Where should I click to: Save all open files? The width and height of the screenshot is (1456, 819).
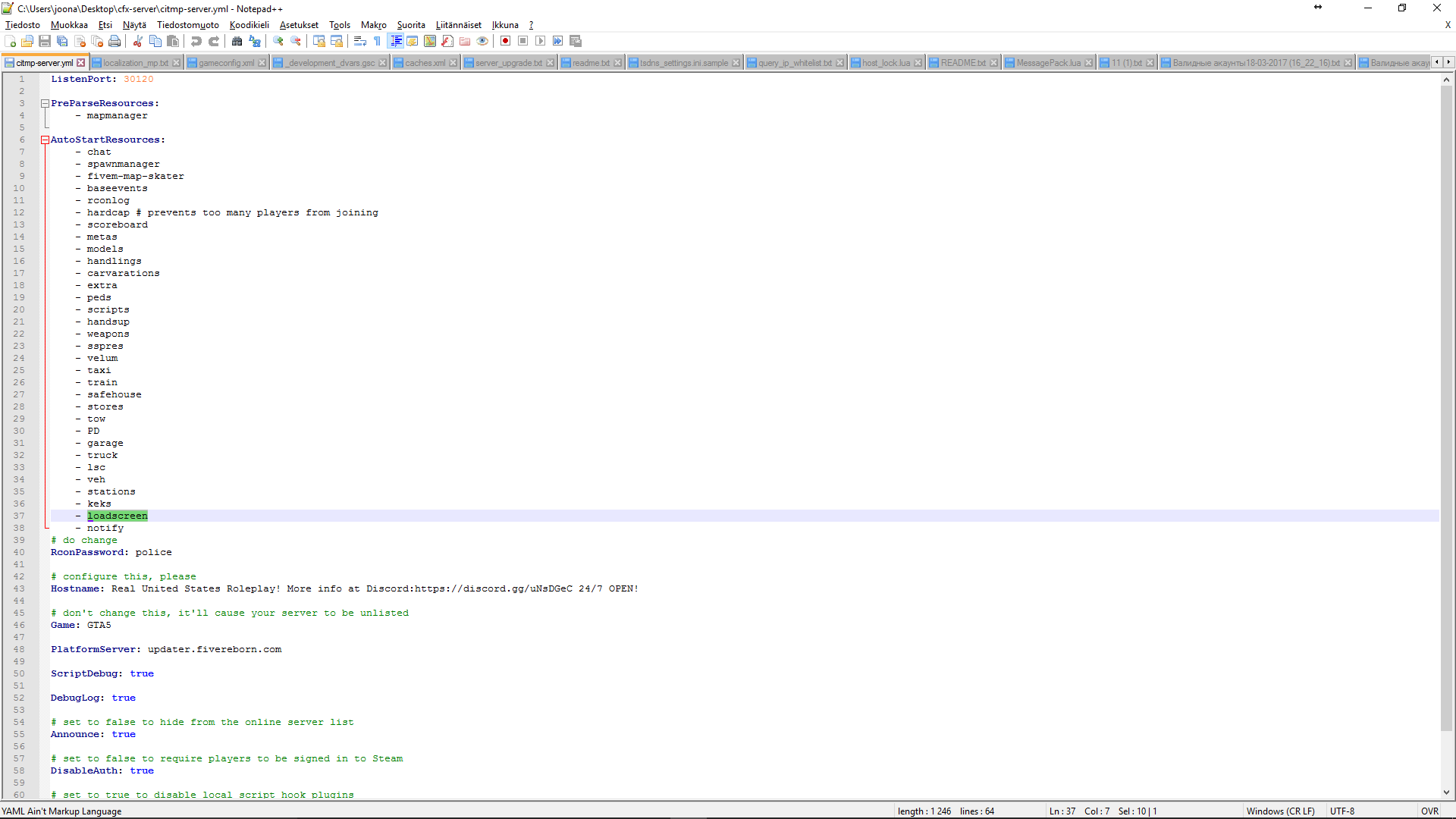pos(62,41)
